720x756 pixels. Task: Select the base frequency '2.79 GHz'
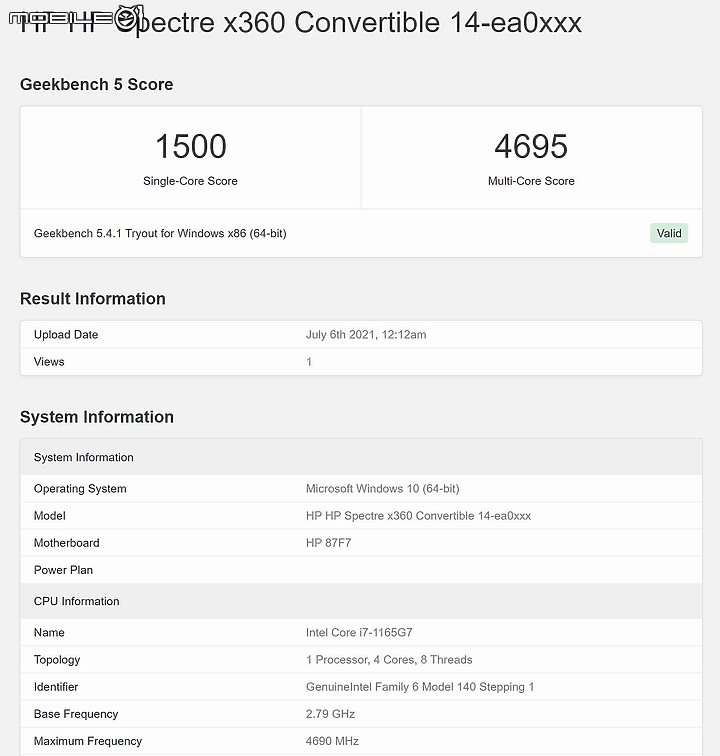point(330,714)
